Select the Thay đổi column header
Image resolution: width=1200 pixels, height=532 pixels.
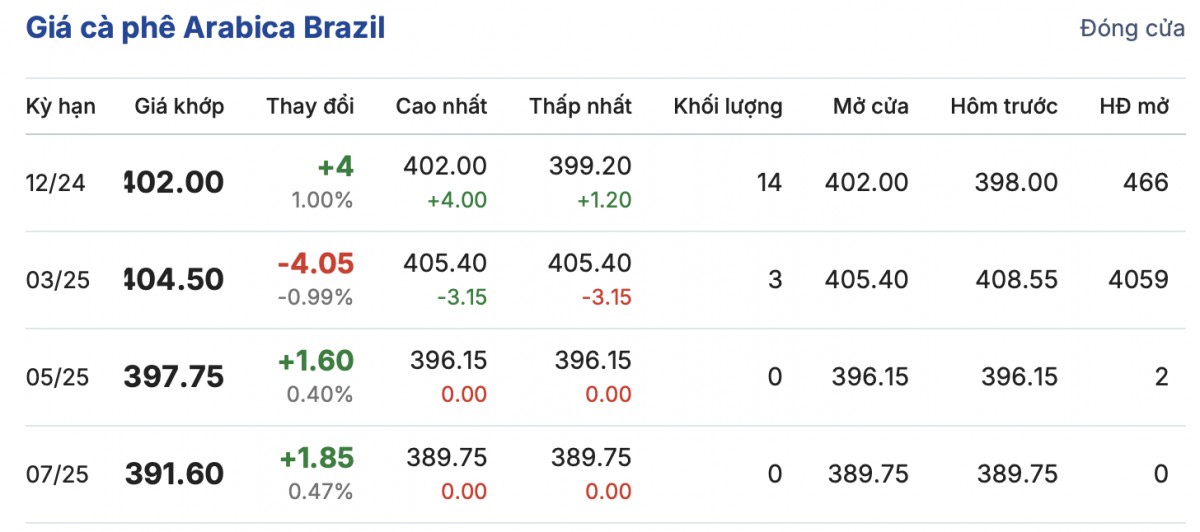(310, 107)
